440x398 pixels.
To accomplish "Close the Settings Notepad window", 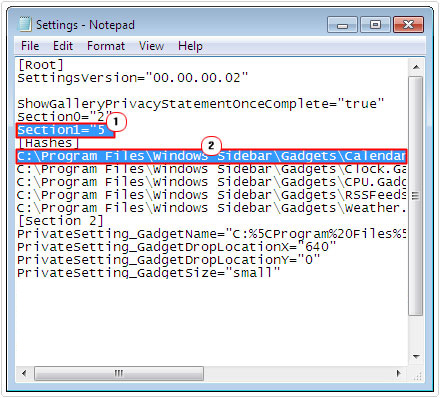I will [408, 25].
